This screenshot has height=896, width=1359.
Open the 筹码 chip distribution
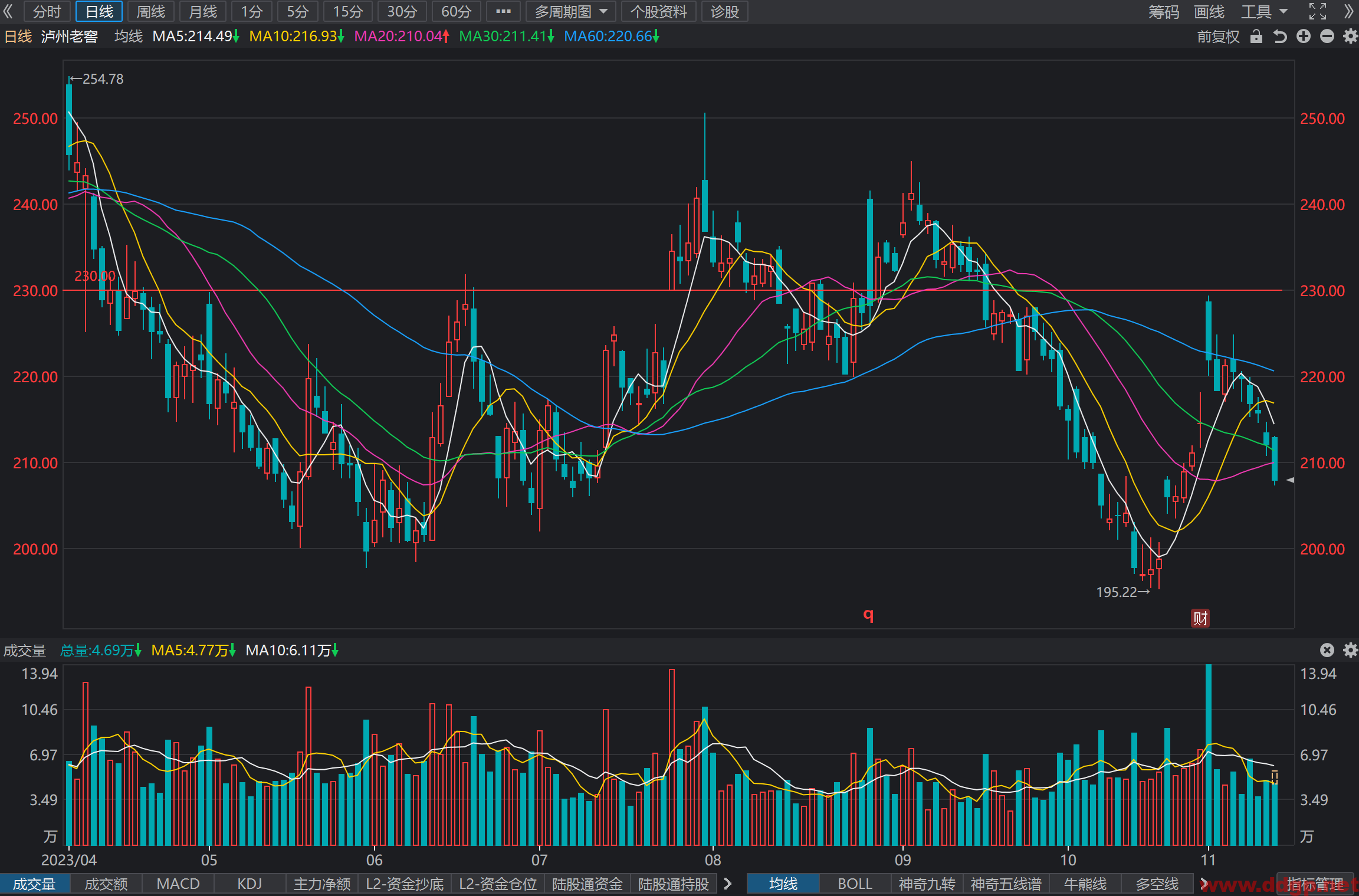[1164, 11]
